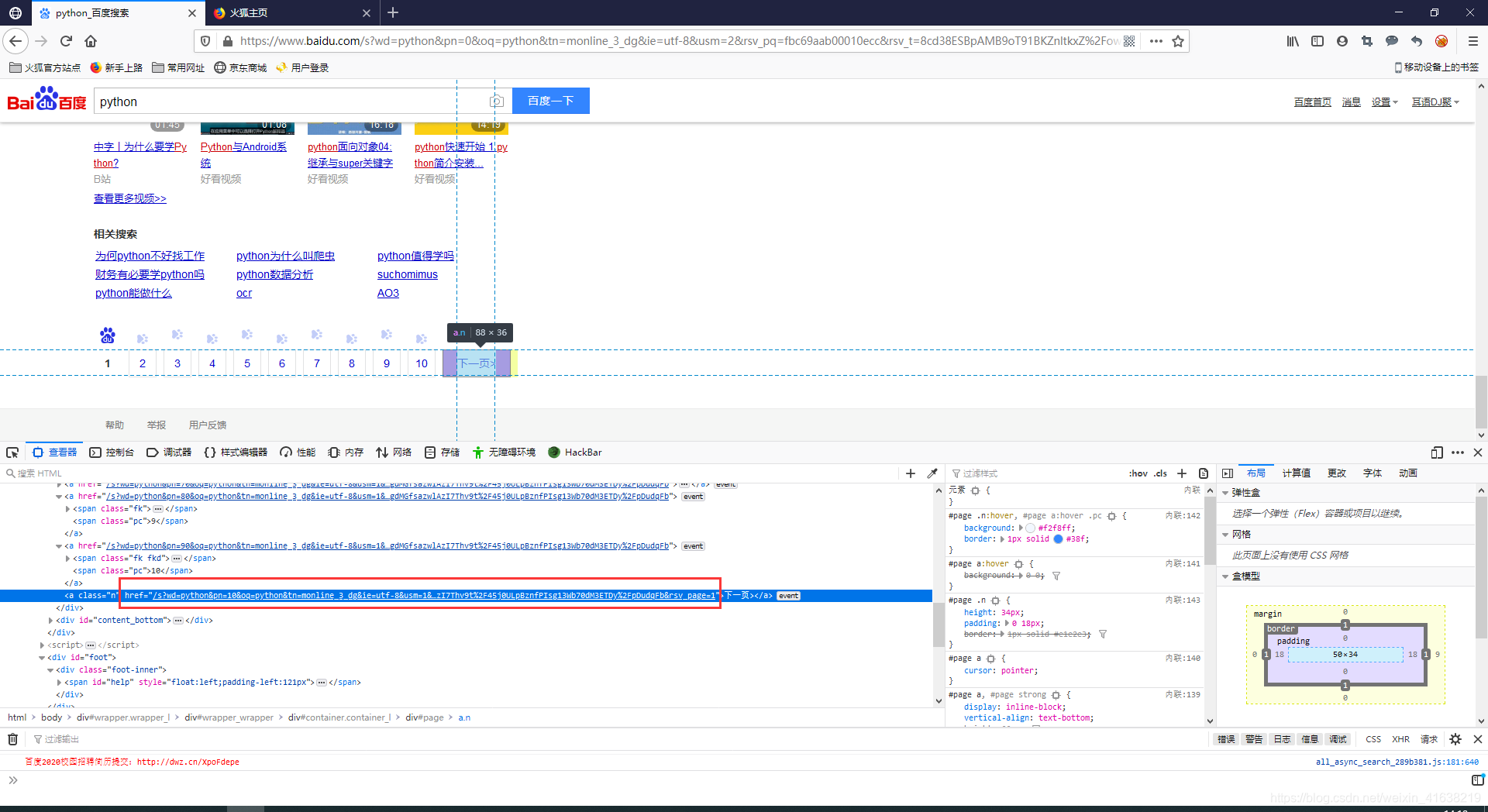Screen dimensions: 1488x812
Task: Click the 百度一下 search button
Action: pyautogui.click(x=551, y=101)
